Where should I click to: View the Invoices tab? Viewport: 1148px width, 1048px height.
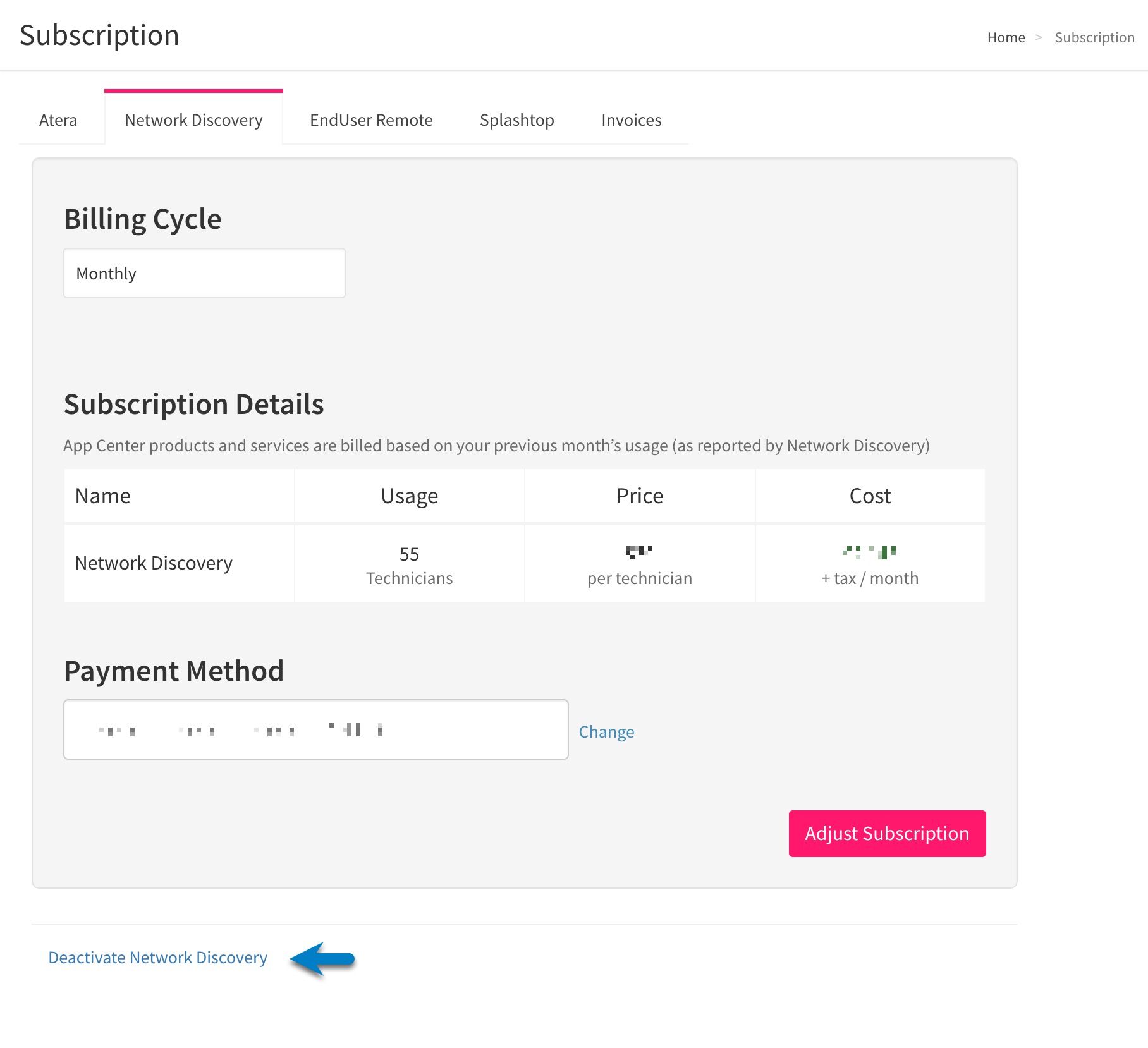coord(631,119)
